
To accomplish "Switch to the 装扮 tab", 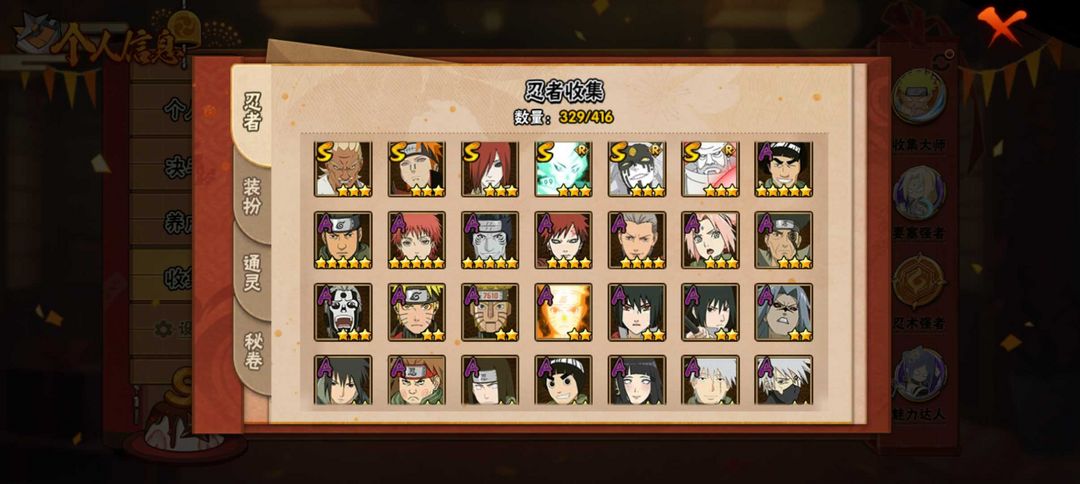I will point(253,196).
